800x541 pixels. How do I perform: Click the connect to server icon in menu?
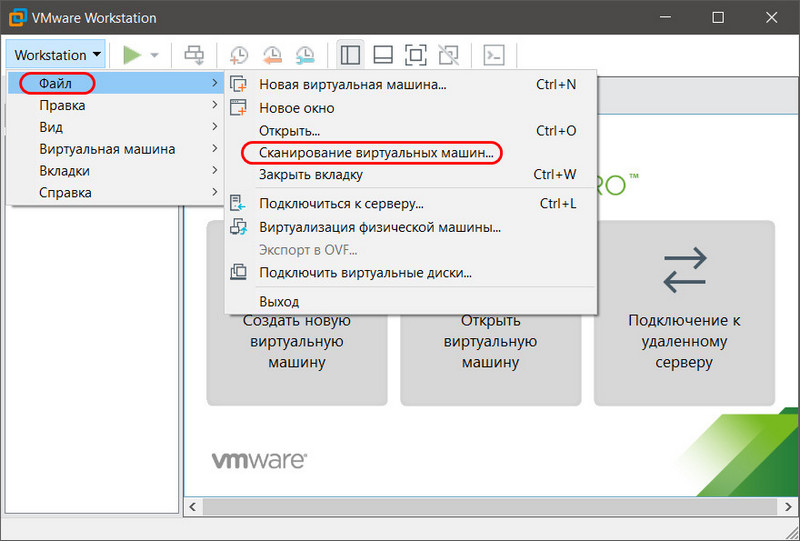click(x=238, y=203)
